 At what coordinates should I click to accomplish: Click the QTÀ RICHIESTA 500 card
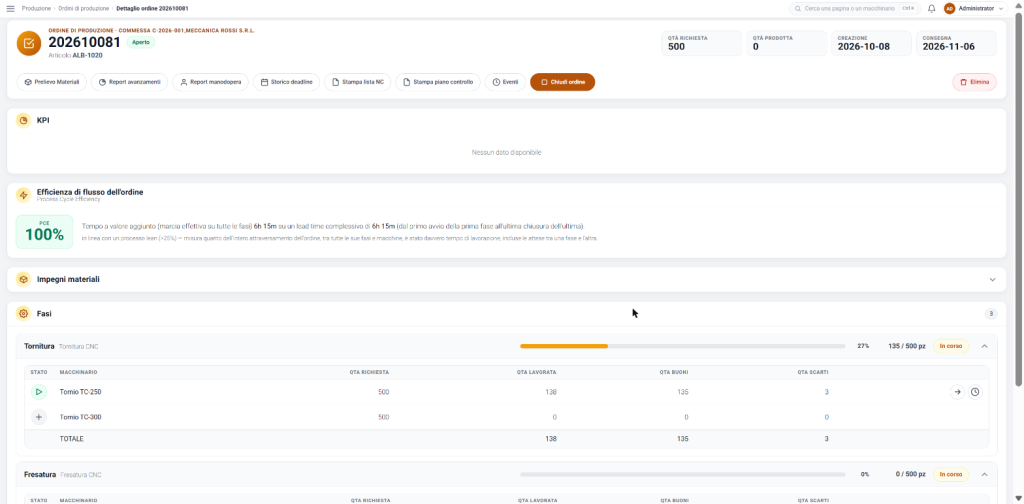(x=701, y=43)
